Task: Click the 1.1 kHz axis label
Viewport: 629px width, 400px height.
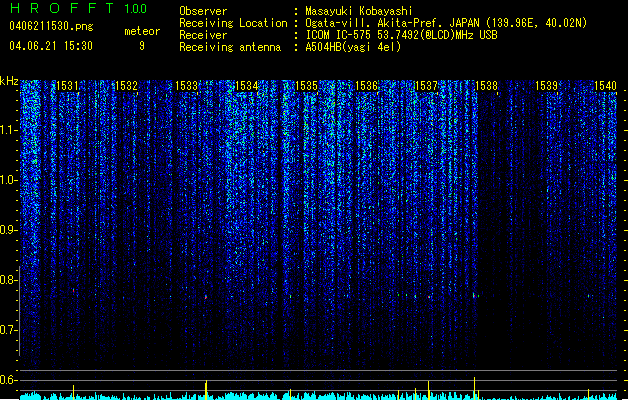Action: [x=9, y=130]
